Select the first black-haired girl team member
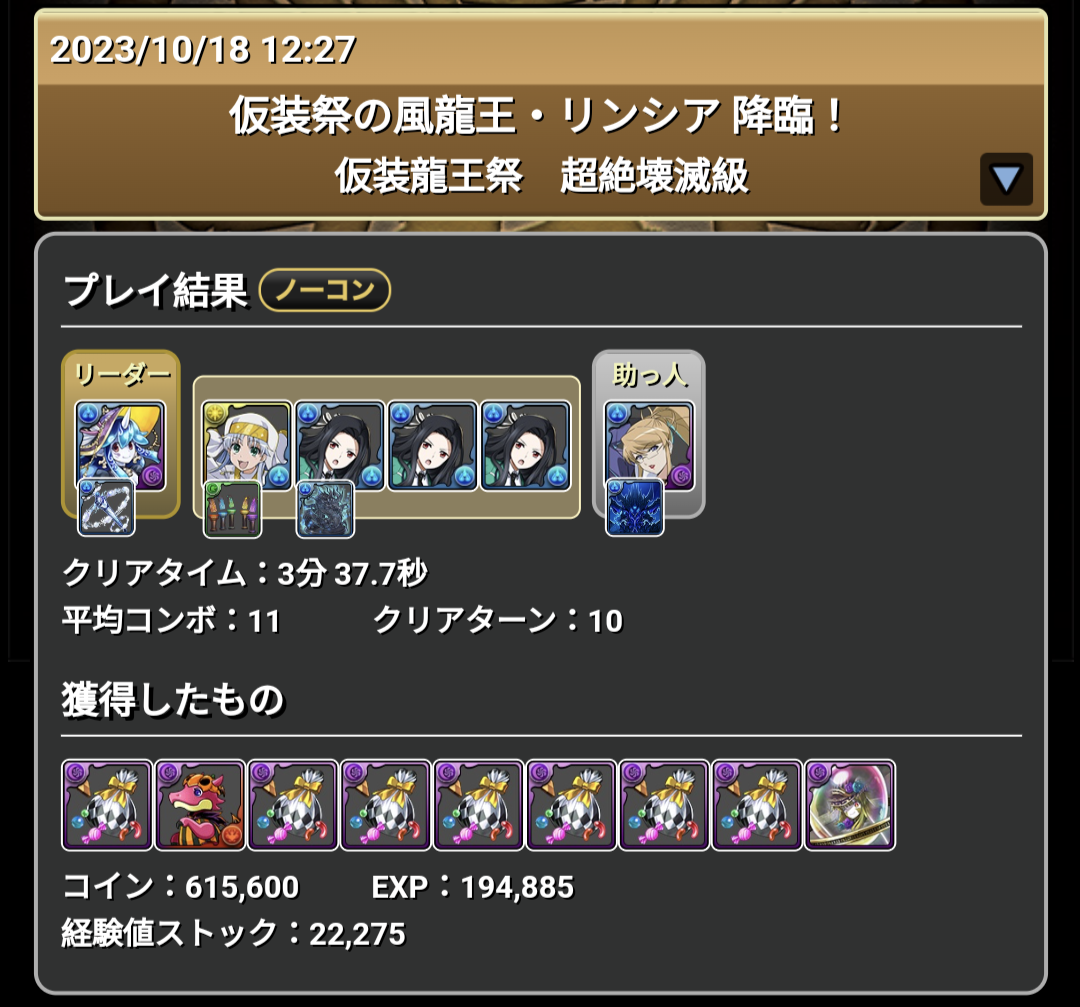 [340, 446]
